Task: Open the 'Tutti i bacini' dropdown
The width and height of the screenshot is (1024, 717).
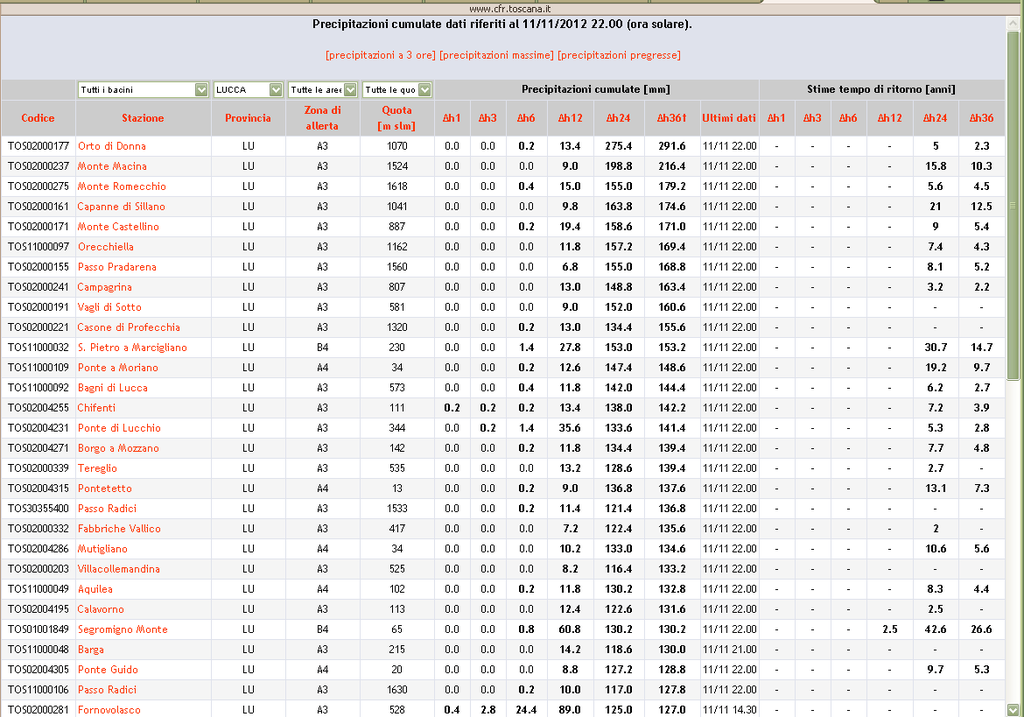Action: coord(142,90)
